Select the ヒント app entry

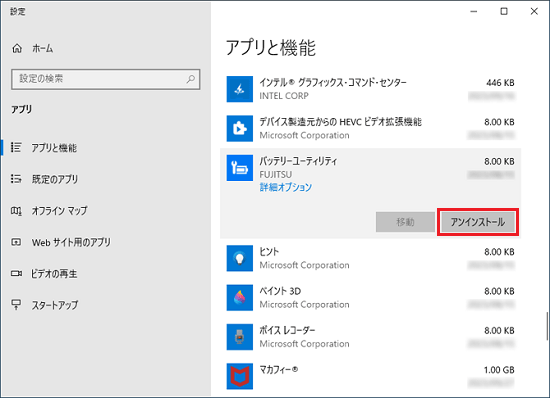[x=370, y=258]
